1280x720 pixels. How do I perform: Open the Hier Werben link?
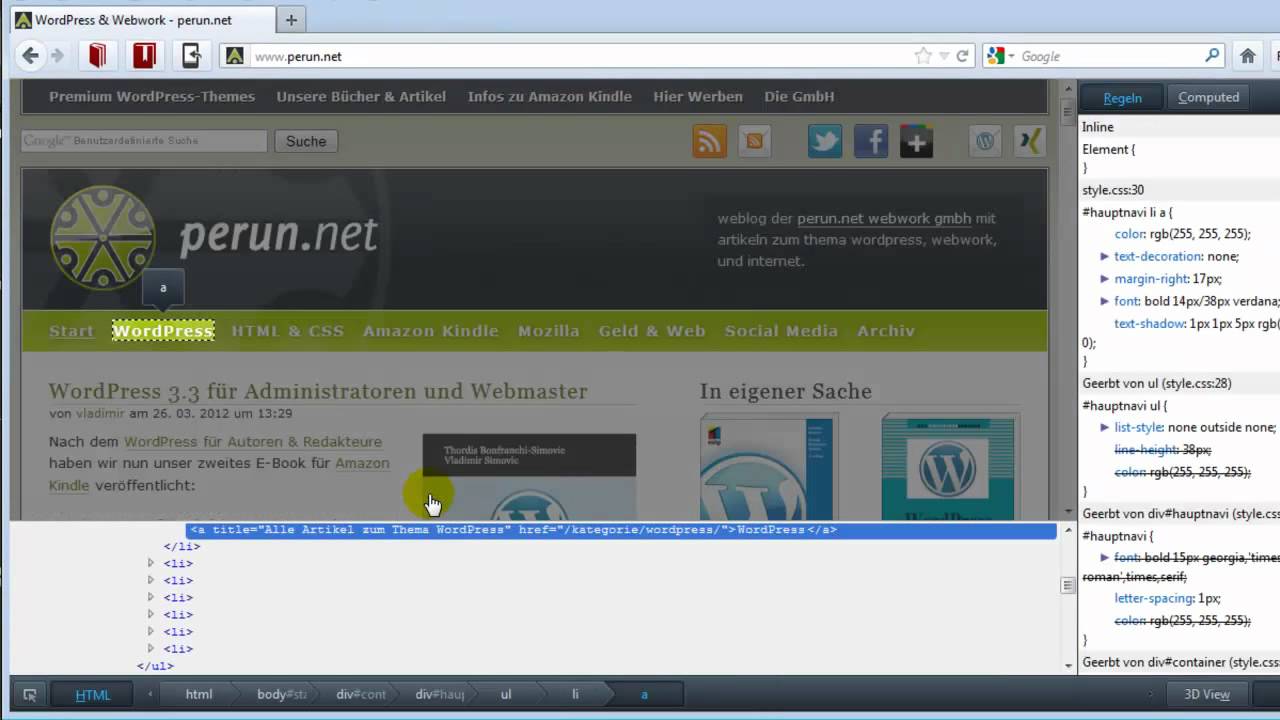pos(698,97)
